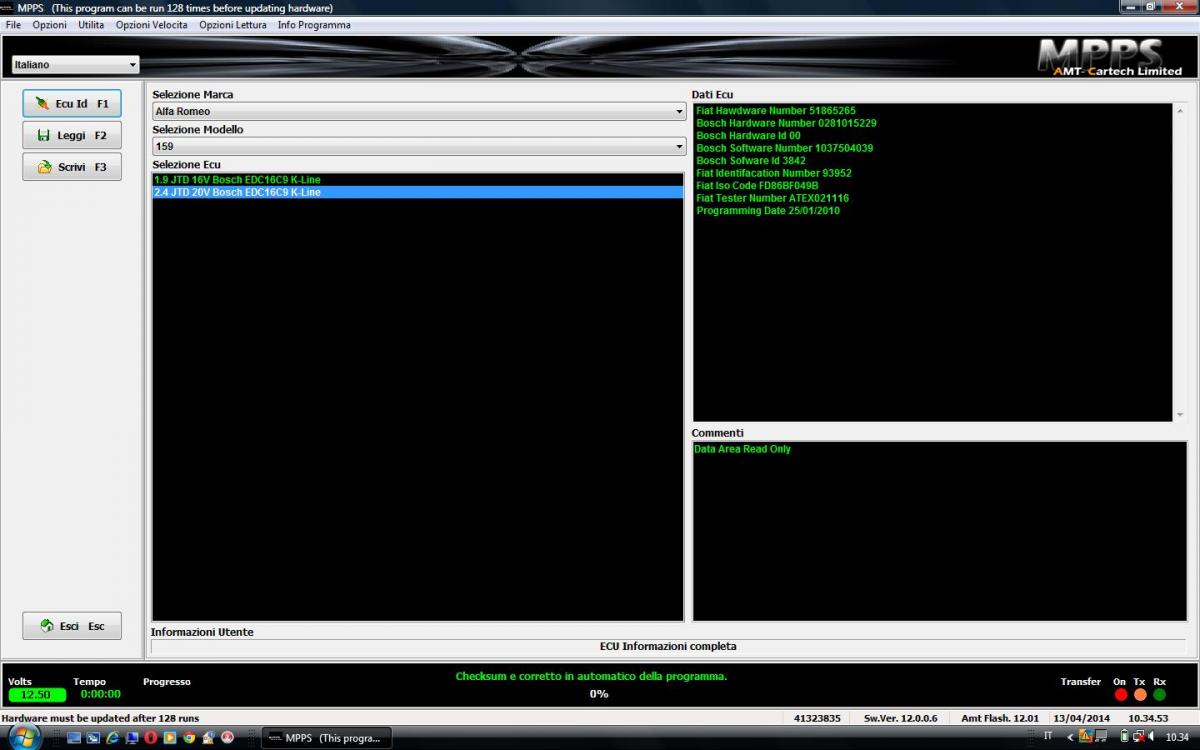Launch Internet Explorer from Quick Launch
The width and height of the screenshot is (1200, 750).
[112, 738]
